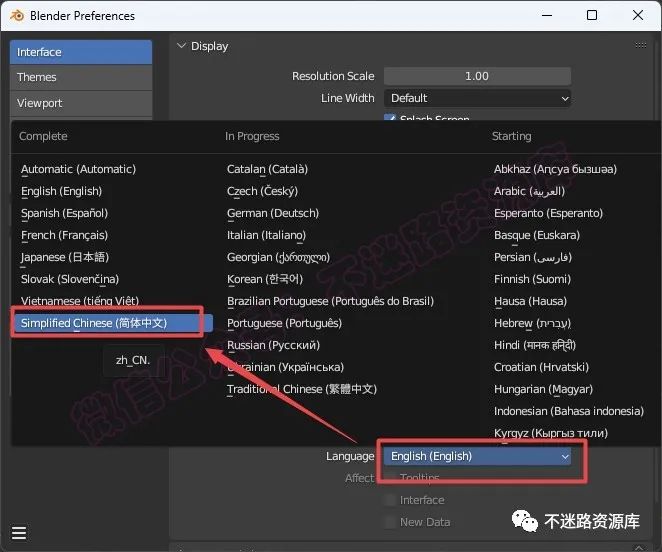Adjust the Resolution Scale field
Image resolution: width=662 pixels, height=552 pixels.
pyautogui.click(x=478, y=76)
